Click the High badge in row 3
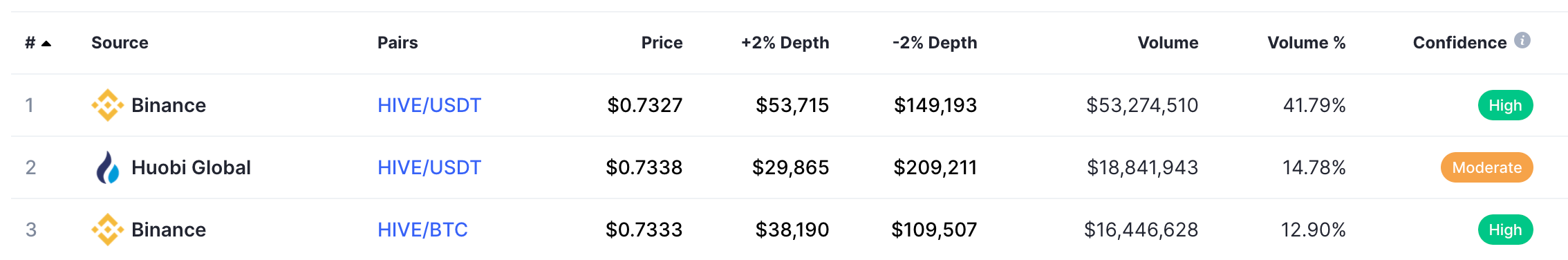Viewport: 1568px width, 260px height. click(x=1505, y=230)
